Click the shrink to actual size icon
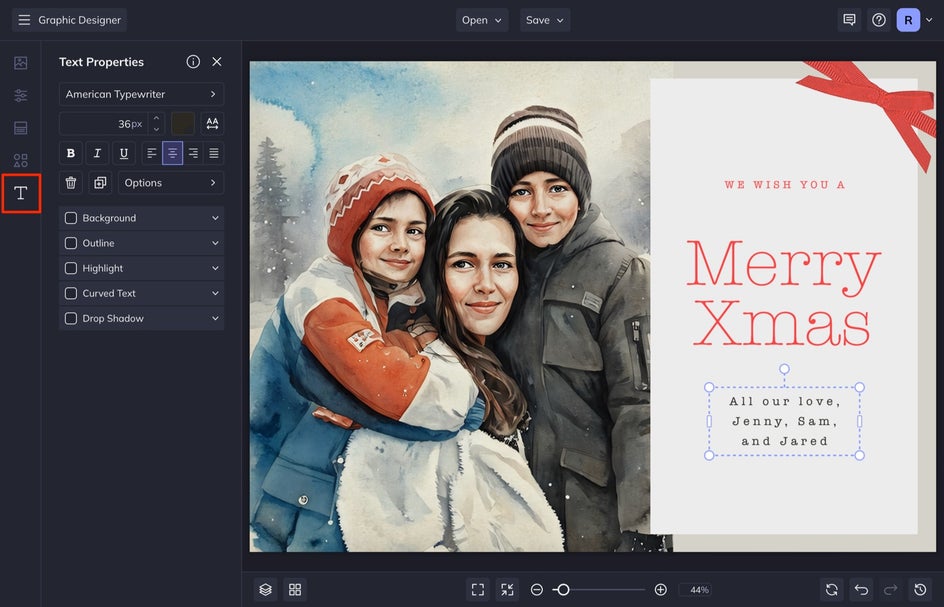944x607 pixels. (x=507, y=590)
